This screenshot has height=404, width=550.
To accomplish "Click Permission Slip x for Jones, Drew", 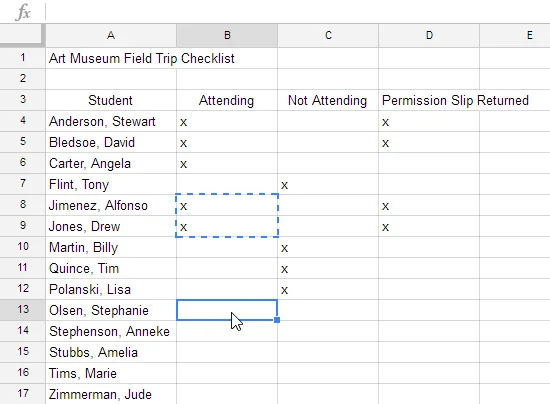I will 385,228.
